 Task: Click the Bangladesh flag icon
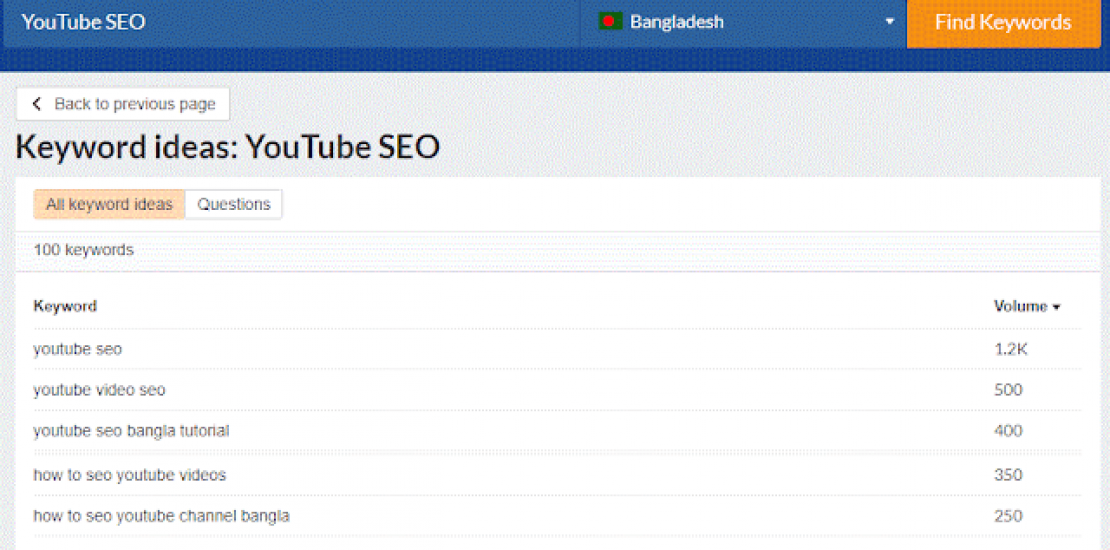click(x=610, y=21)
